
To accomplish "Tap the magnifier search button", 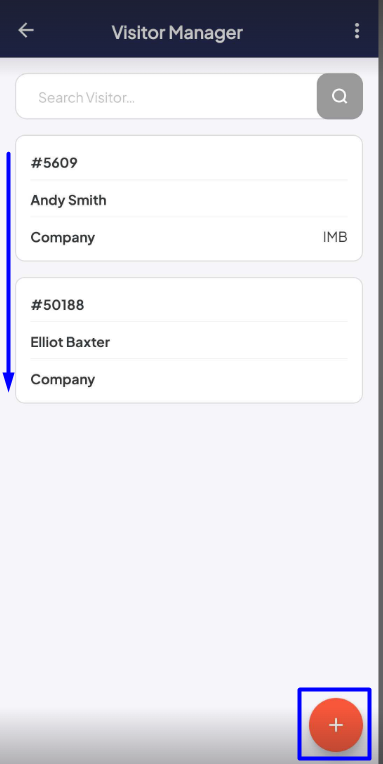I will 340,96.
